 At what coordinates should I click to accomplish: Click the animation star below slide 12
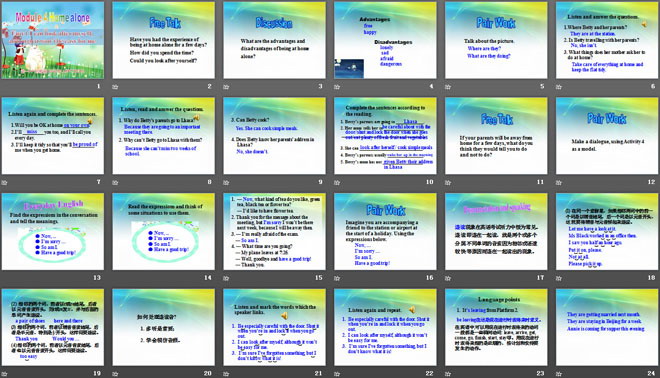coord(559,182)
